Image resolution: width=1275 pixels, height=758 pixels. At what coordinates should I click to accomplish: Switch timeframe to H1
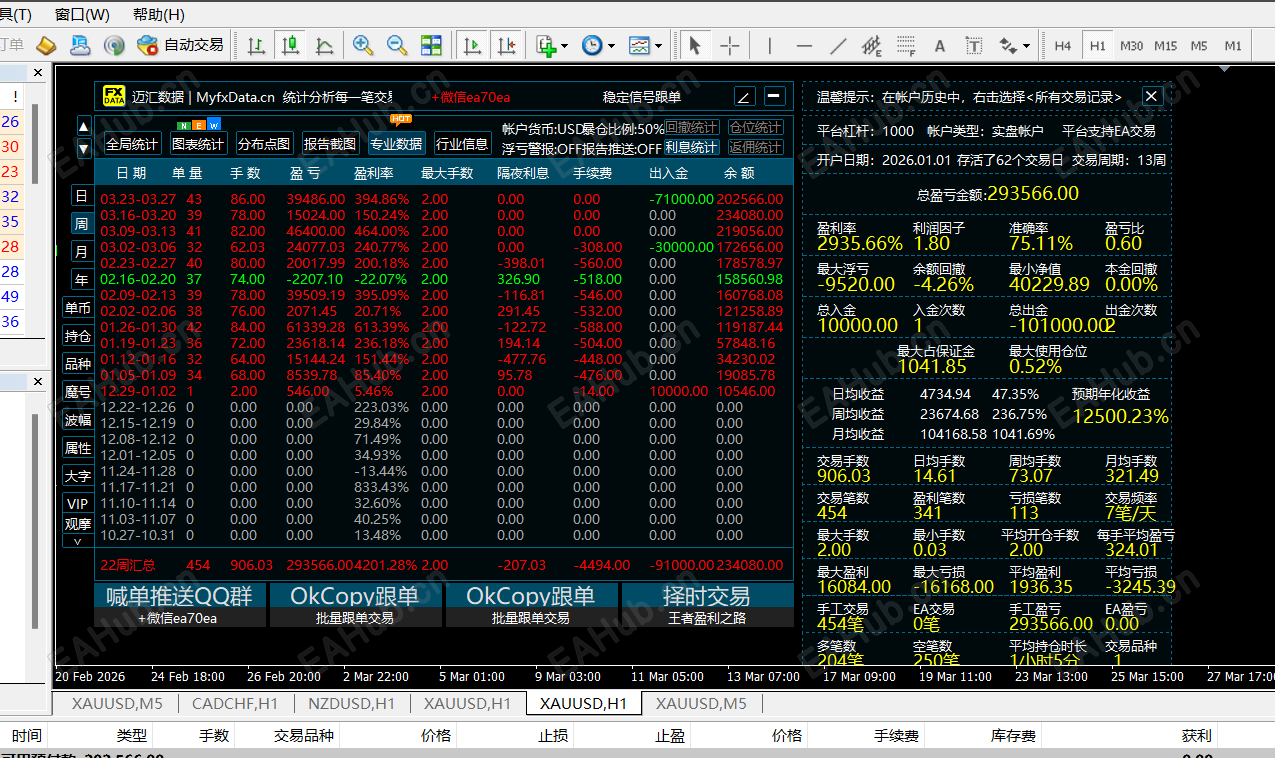coord(1098,45)
